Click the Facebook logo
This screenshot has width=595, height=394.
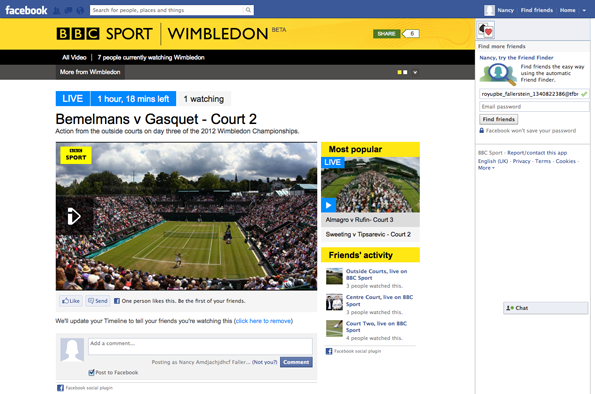click(26, 10)
